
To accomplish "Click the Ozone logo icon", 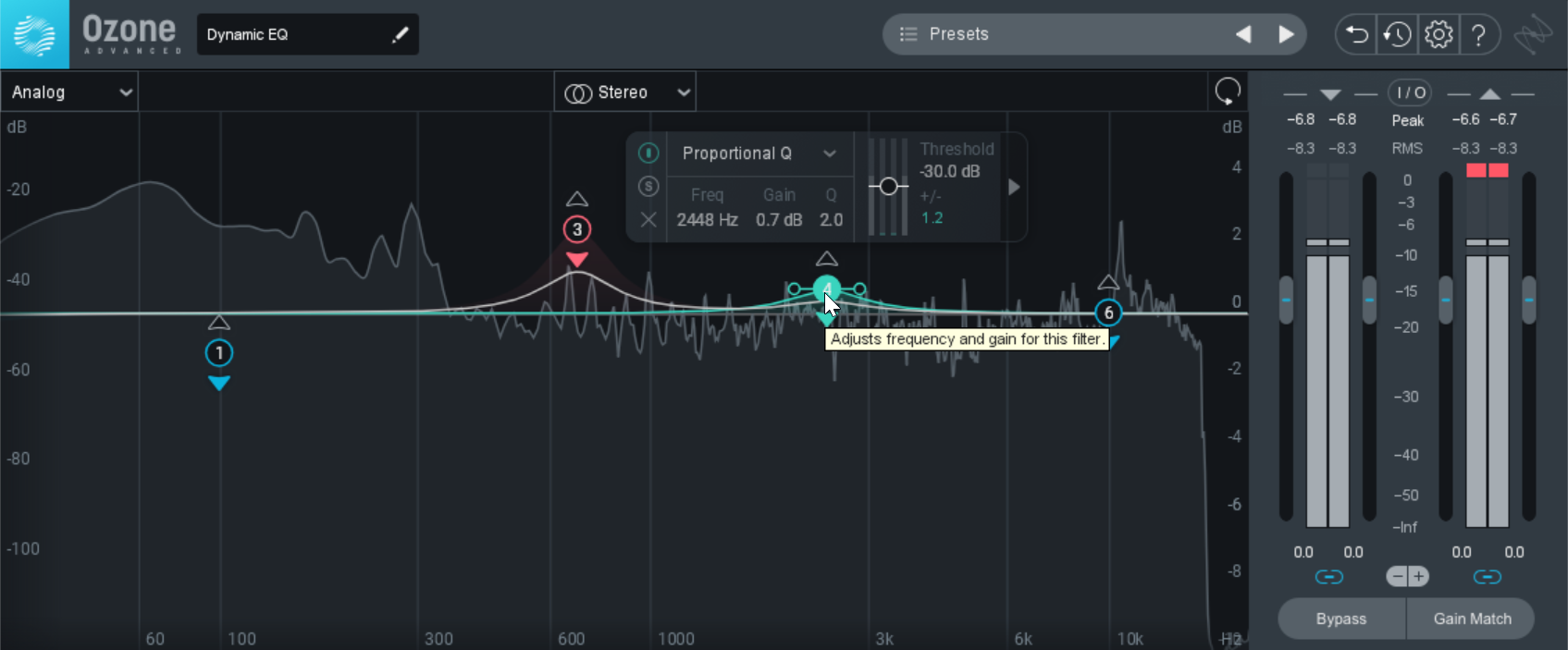I will tap(34, 34).
